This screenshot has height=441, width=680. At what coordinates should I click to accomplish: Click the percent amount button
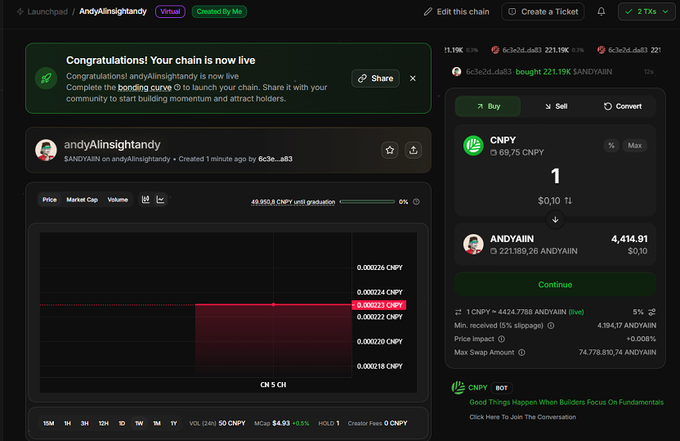pyautogui.click(x=611, y=146)
